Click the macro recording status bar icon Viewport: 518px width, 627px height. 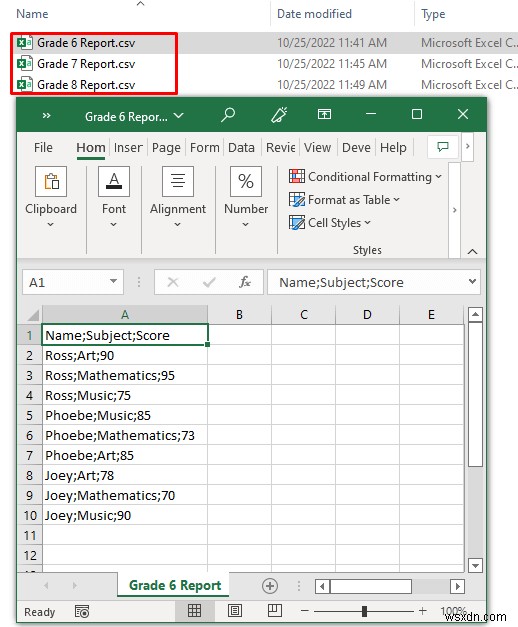[82, 611]
